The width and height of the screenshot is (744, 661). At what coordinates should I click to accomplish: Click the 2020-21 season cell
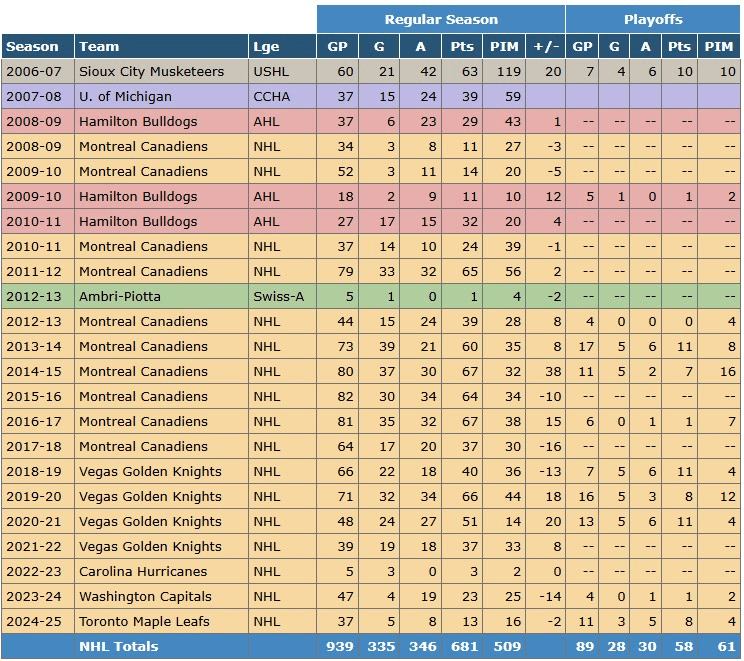pos(37,521)
